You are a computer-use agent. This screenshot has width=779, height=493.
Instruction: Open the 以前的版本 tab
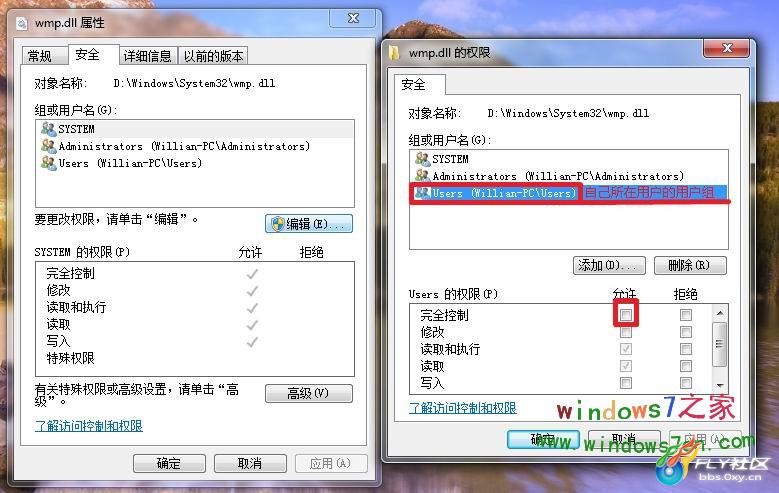pyautogui.click(x=213, y=56)
